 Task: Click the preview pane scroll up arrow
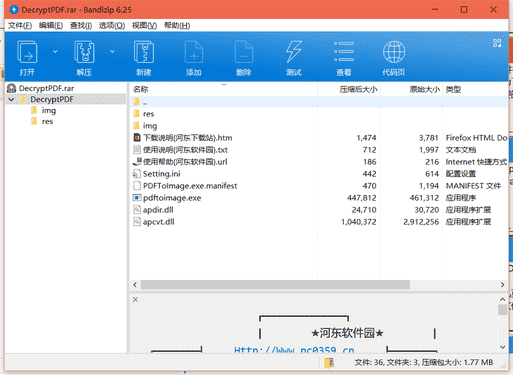[x=503, y=300]
